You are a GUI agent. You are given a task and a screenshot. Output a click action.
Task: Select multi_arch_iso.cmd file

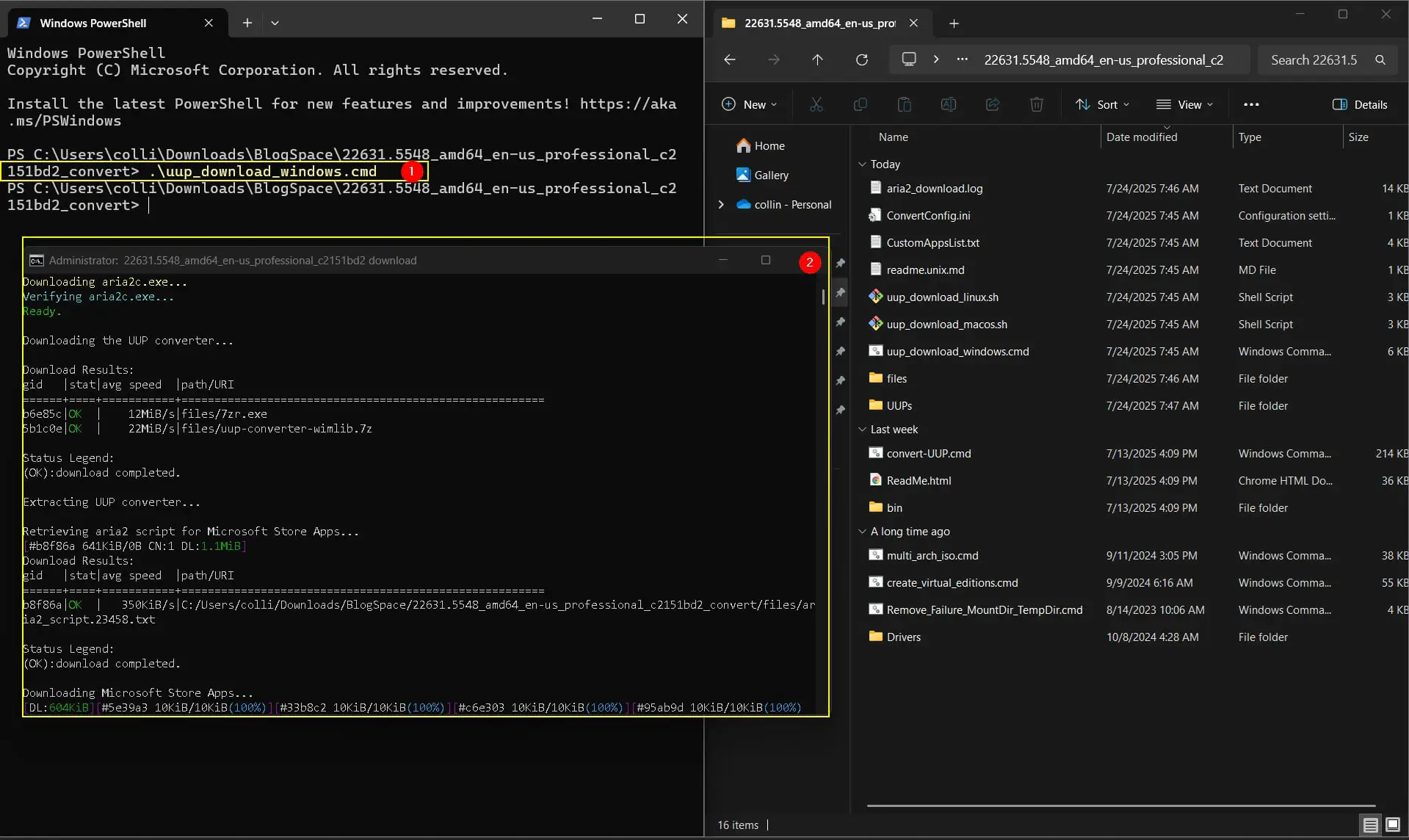click(x=932, y=555)
